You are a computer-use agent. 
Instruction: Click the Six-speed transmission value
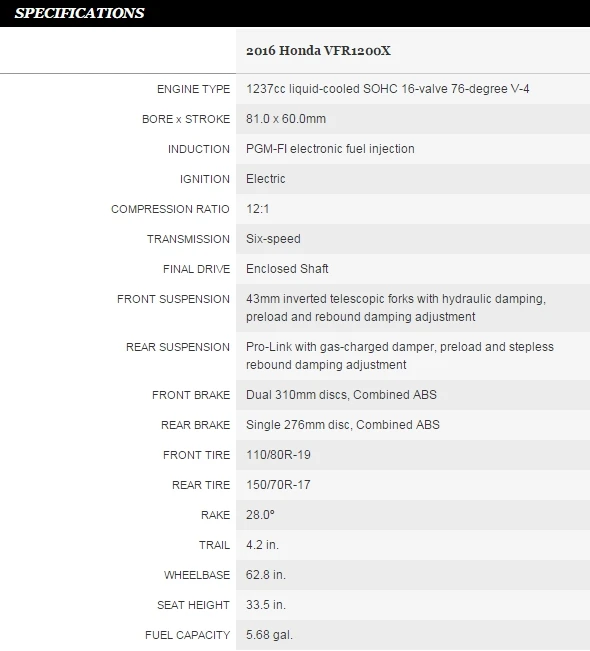tap(273, 239)
